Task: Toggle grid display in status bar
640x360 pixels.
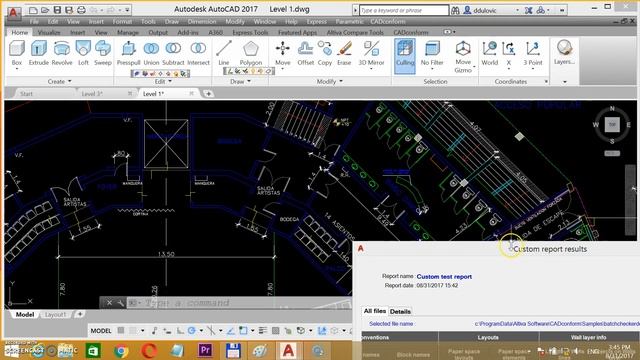Action: (121, 330)
